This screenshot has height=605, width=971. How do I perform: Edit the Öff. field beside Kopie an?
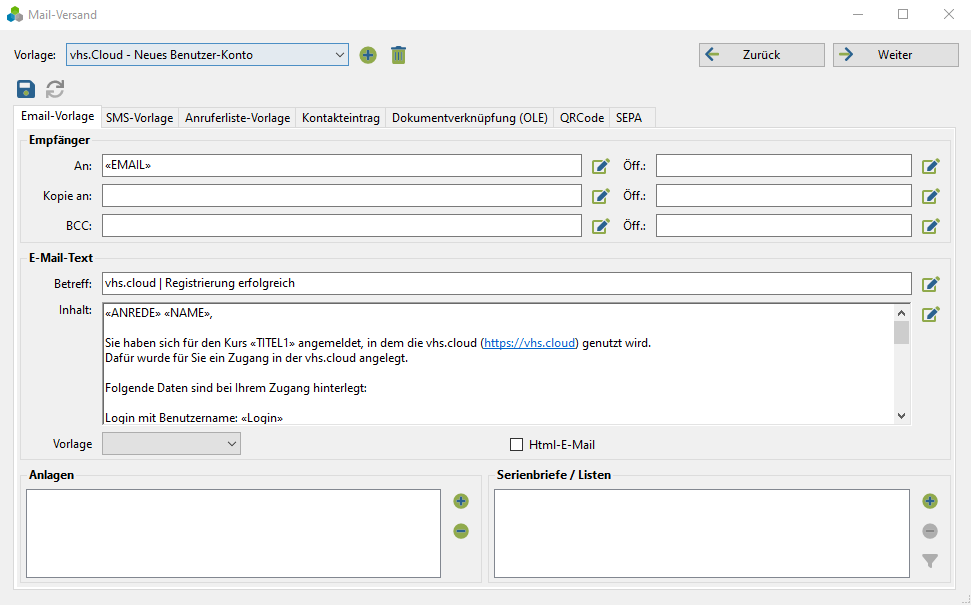coord(931,196)
